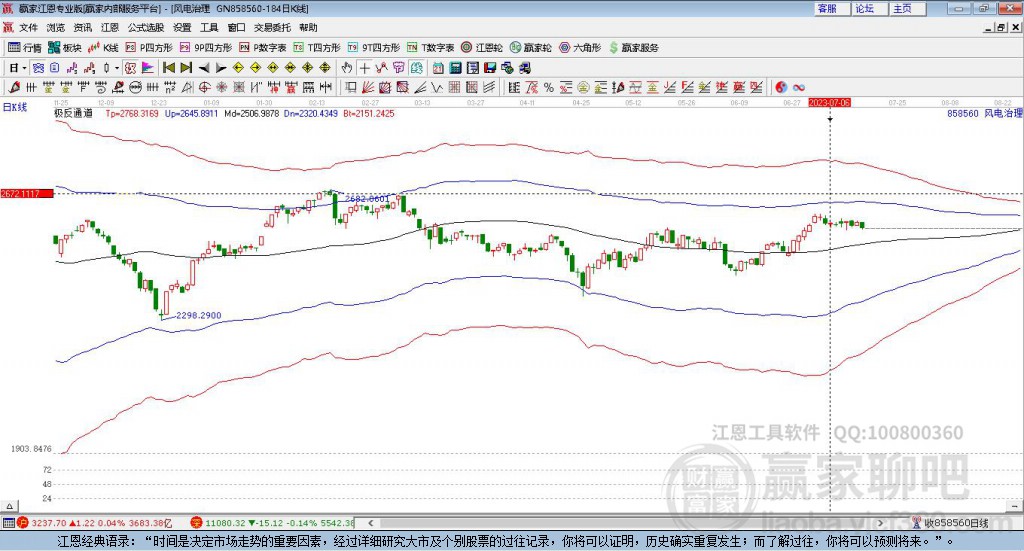This screenshot has width=1024, height=551.
Task: Click the black right arrow icon
Action: (x=221, y=68)
